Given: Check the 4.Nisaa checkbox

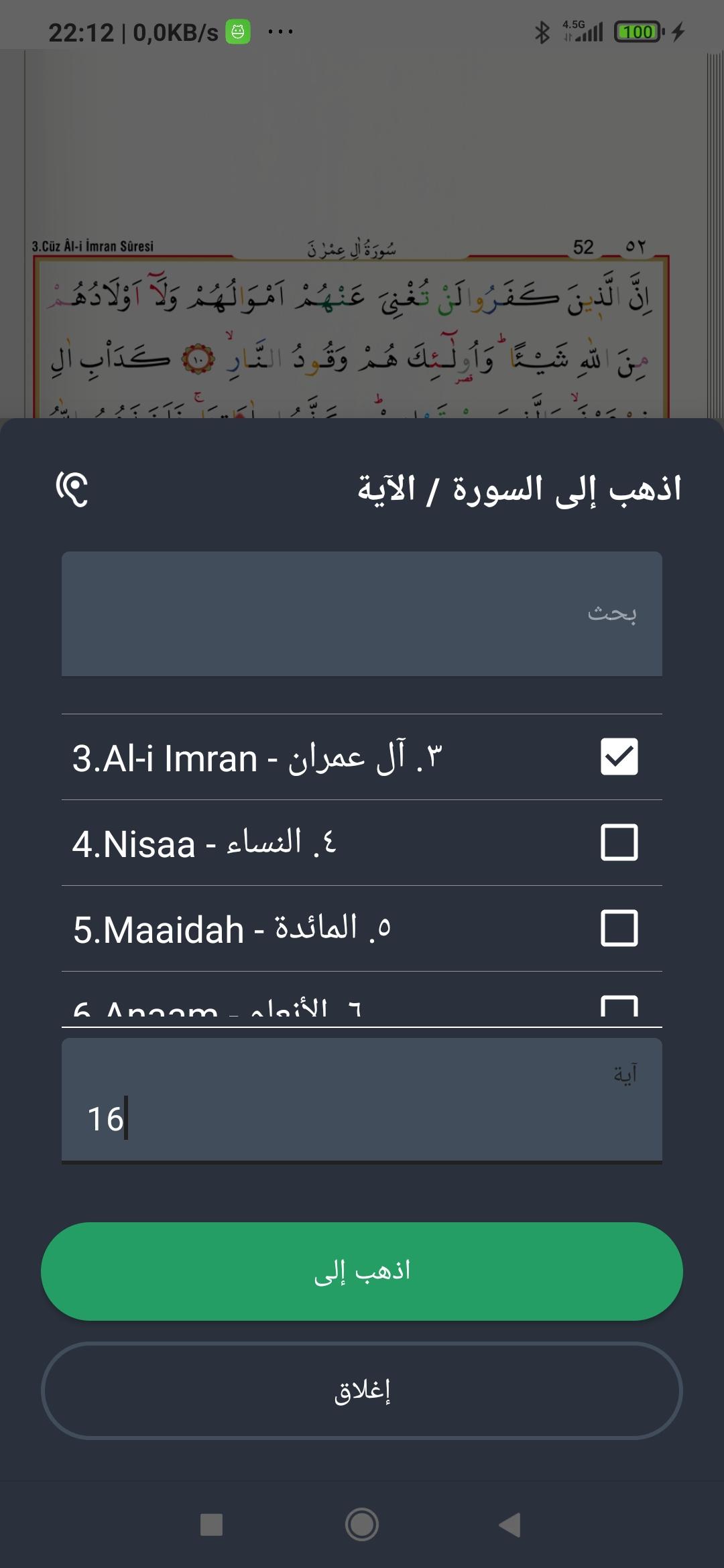Looking at the screenshot, I should tap(619, 842).
